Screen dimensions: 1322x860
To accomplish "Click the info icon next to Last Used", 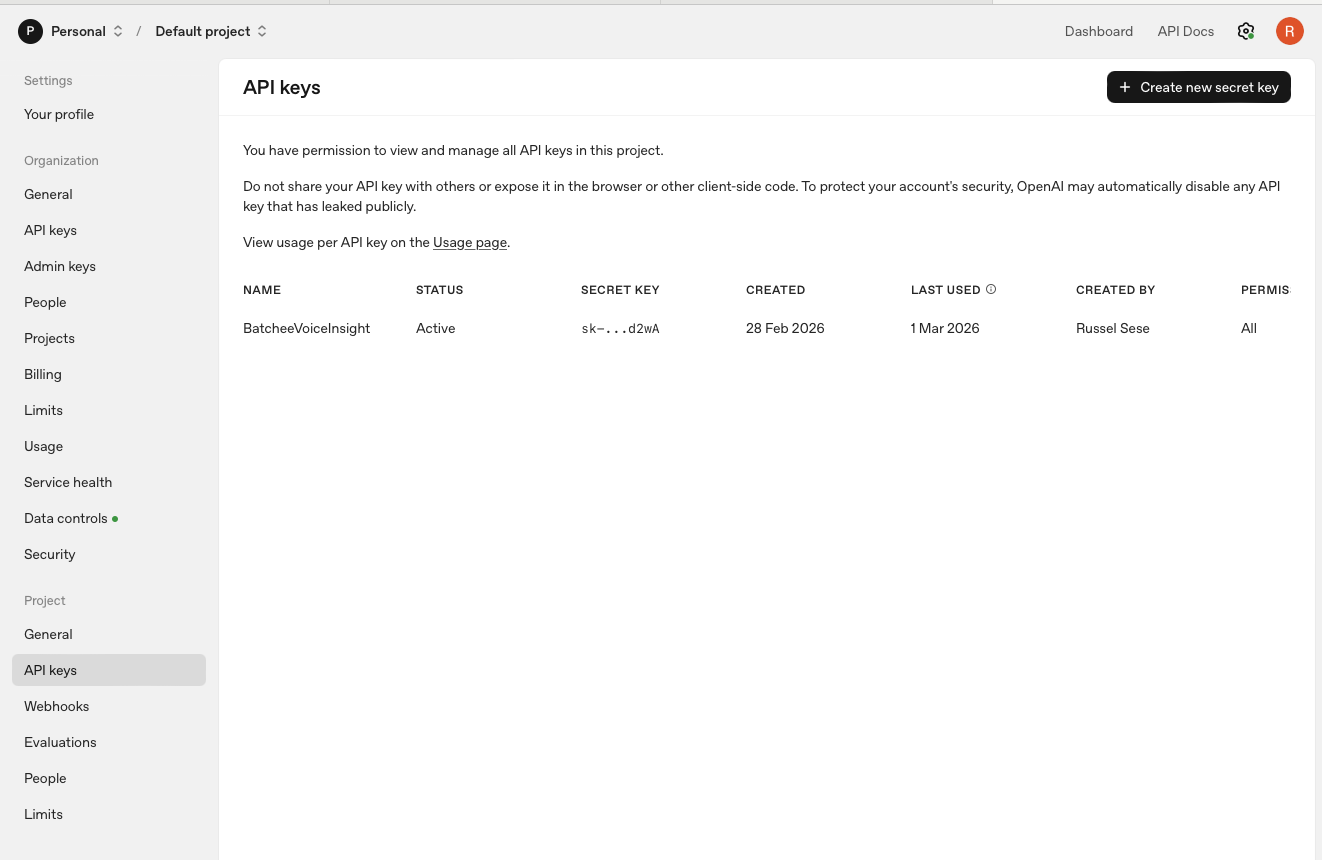I will 991,289.
